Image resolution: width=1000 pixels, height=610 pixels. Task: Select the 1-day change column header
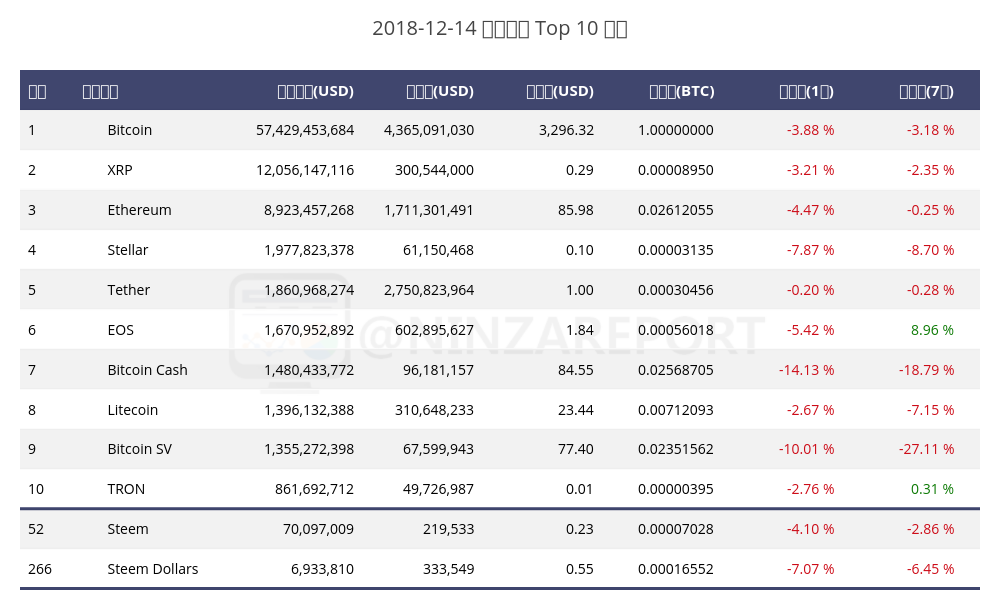806,91
